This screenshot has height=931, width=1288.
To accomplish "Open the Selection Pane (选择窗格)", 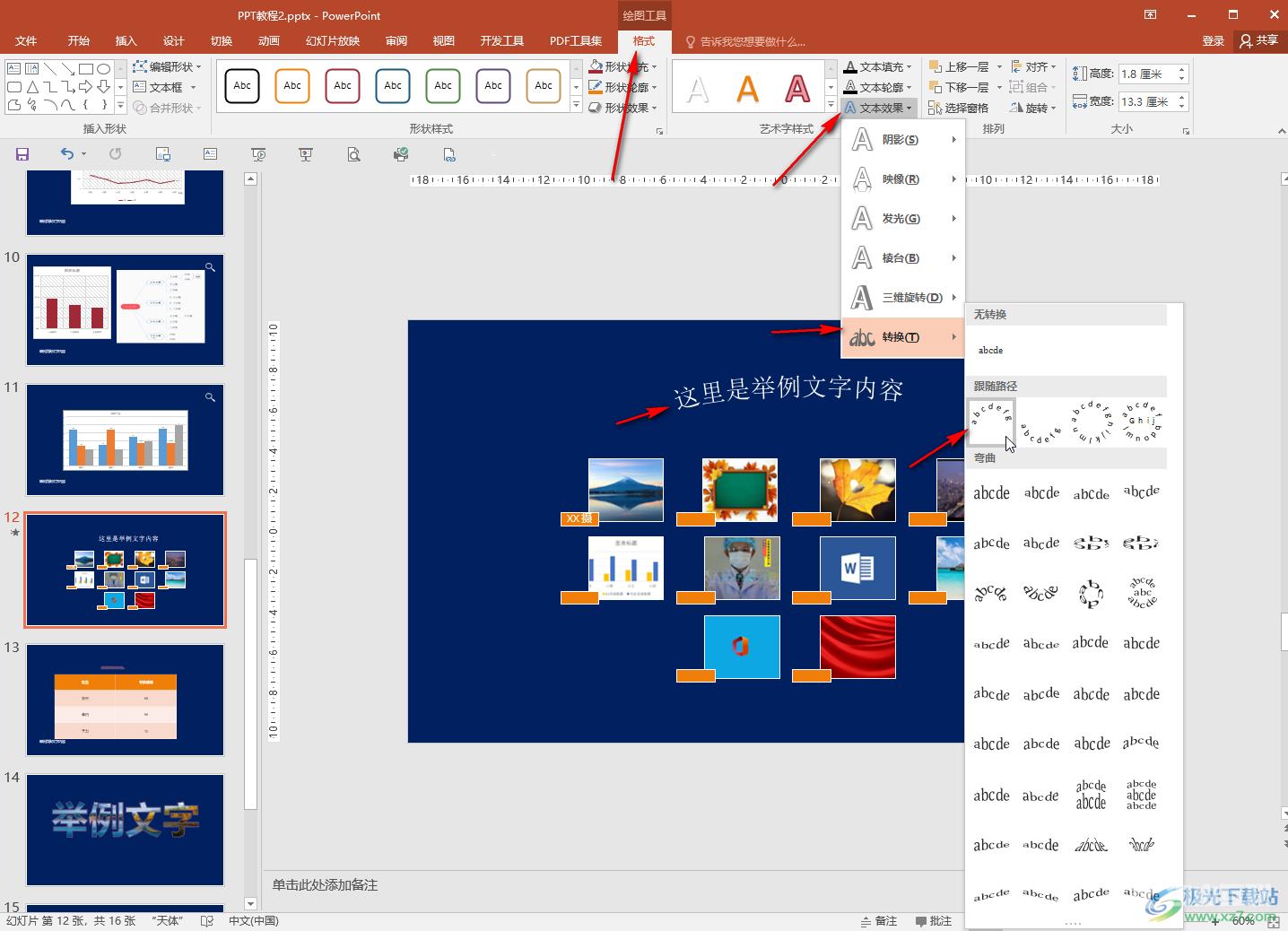I will (x=959, y=108).
